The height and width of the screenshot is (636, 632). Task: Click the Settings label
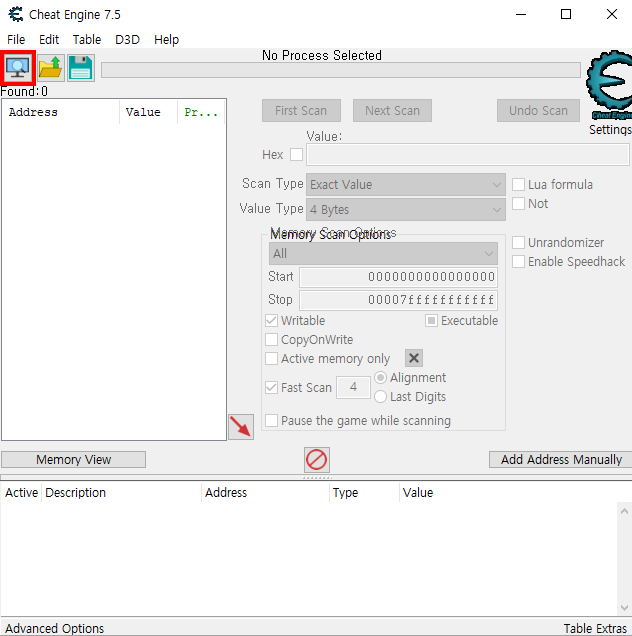[x=610, y=130]
